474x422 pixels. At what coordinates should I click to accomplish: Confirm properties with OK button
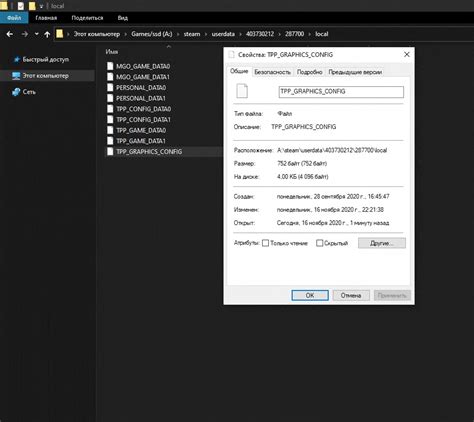coord(310,295)
